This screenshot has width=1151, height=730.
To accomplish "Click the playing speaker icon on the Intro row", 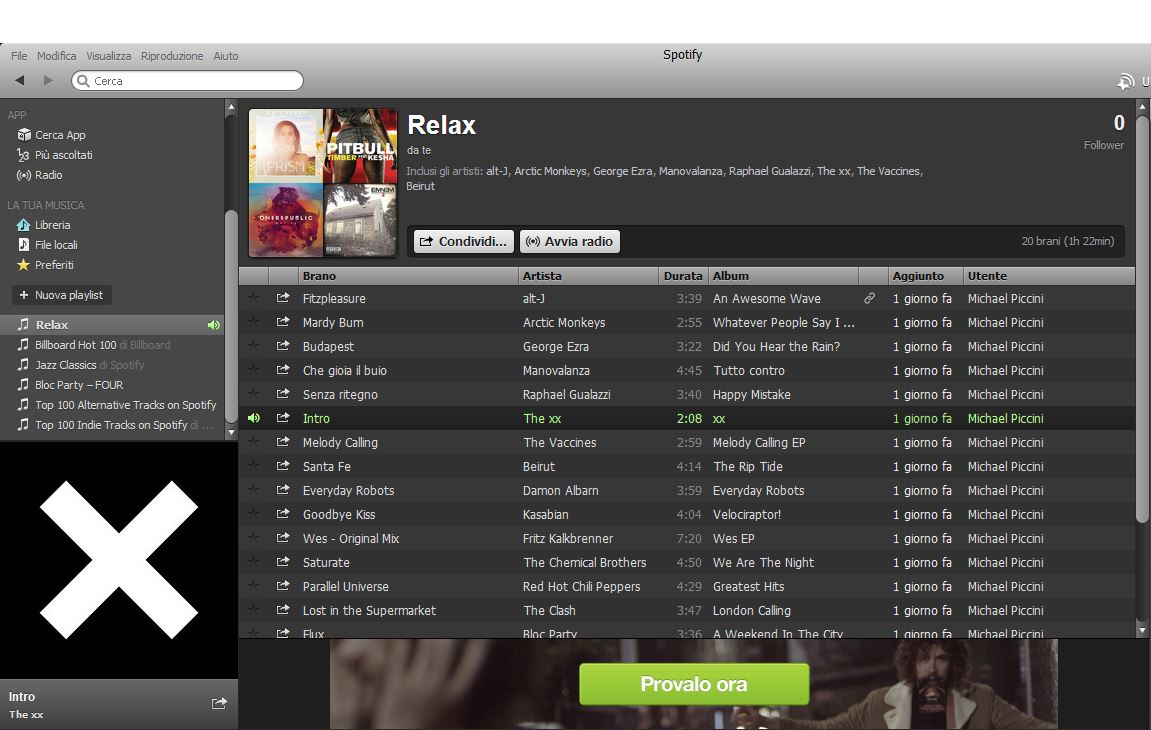I will click(254, 418).
